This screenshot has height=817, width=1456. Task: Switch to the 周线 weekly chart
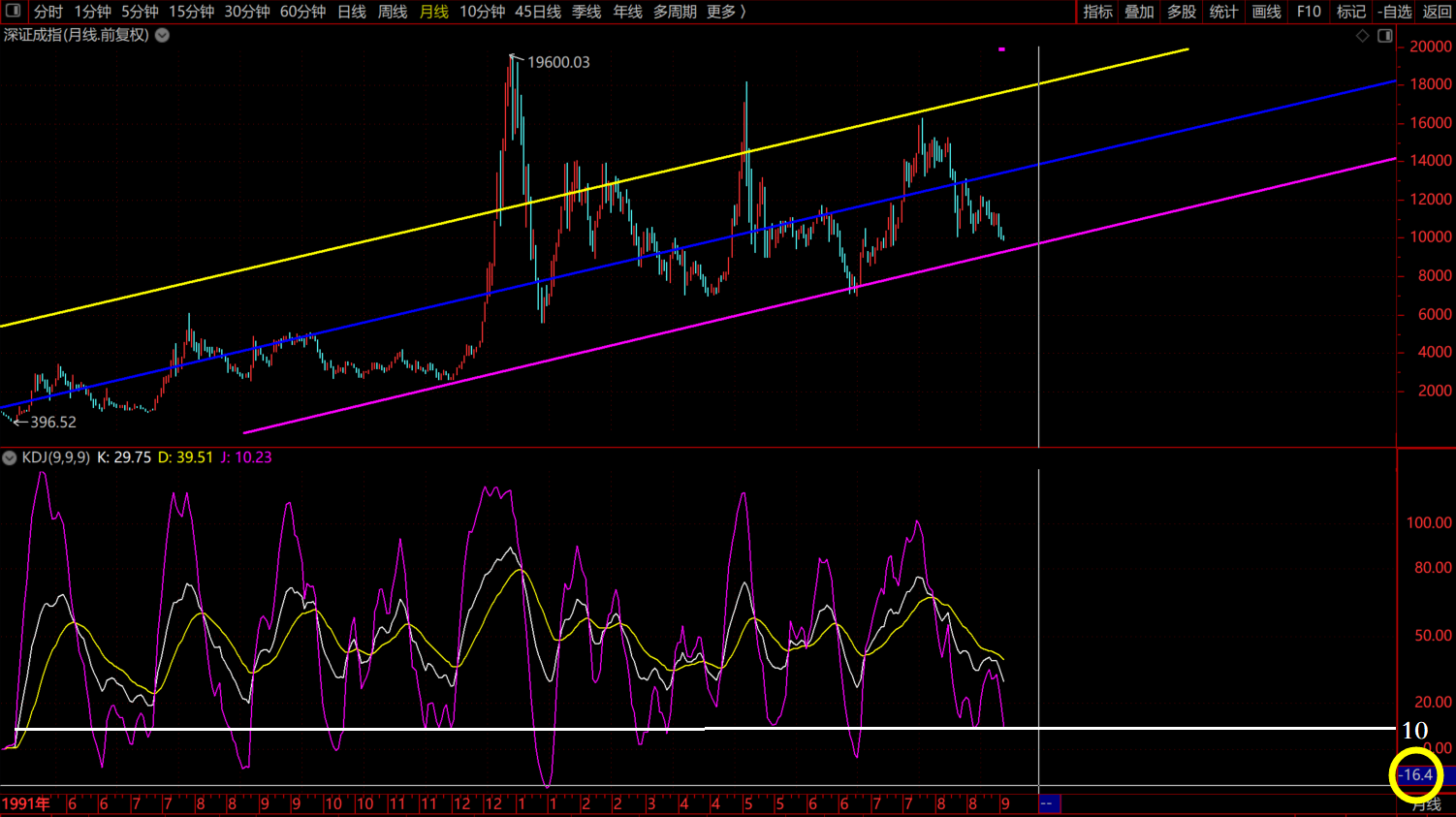click(x=393, y=12)
